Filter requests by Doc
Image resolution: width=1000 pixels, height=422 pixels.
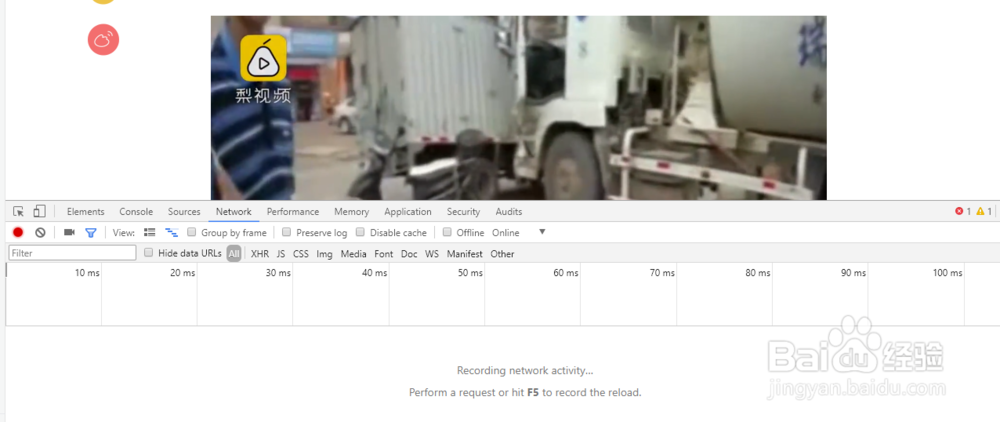(409, 254)
